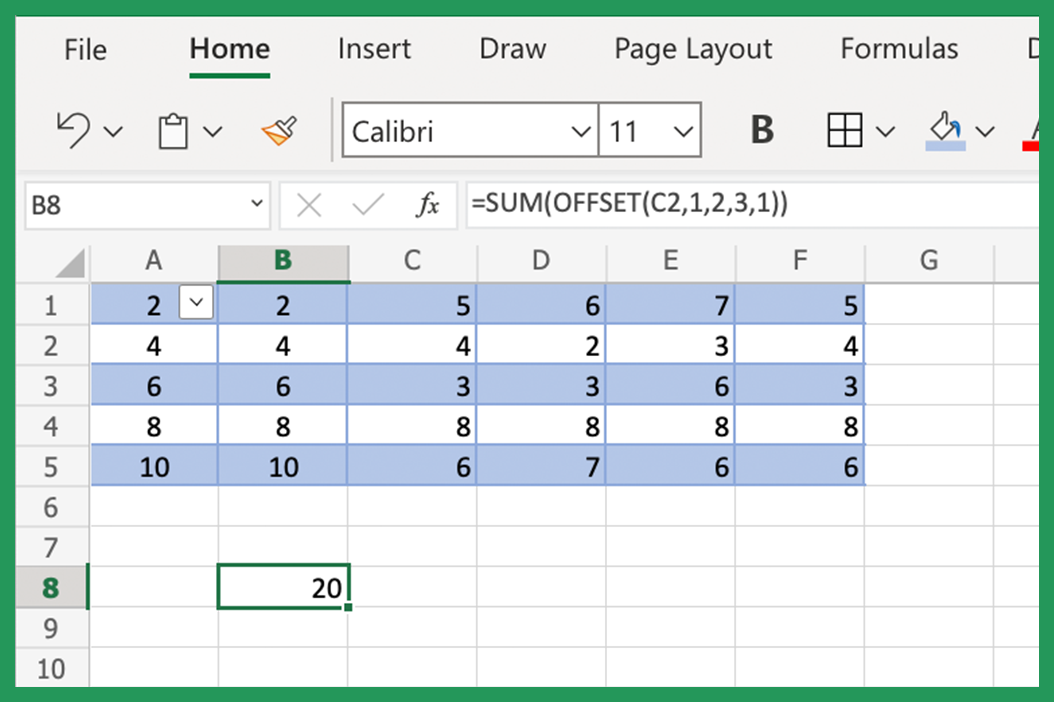Screen dimensions: 1054x702
Task: Apply the Fill Color bucket icon
Action: pos(945,130)
